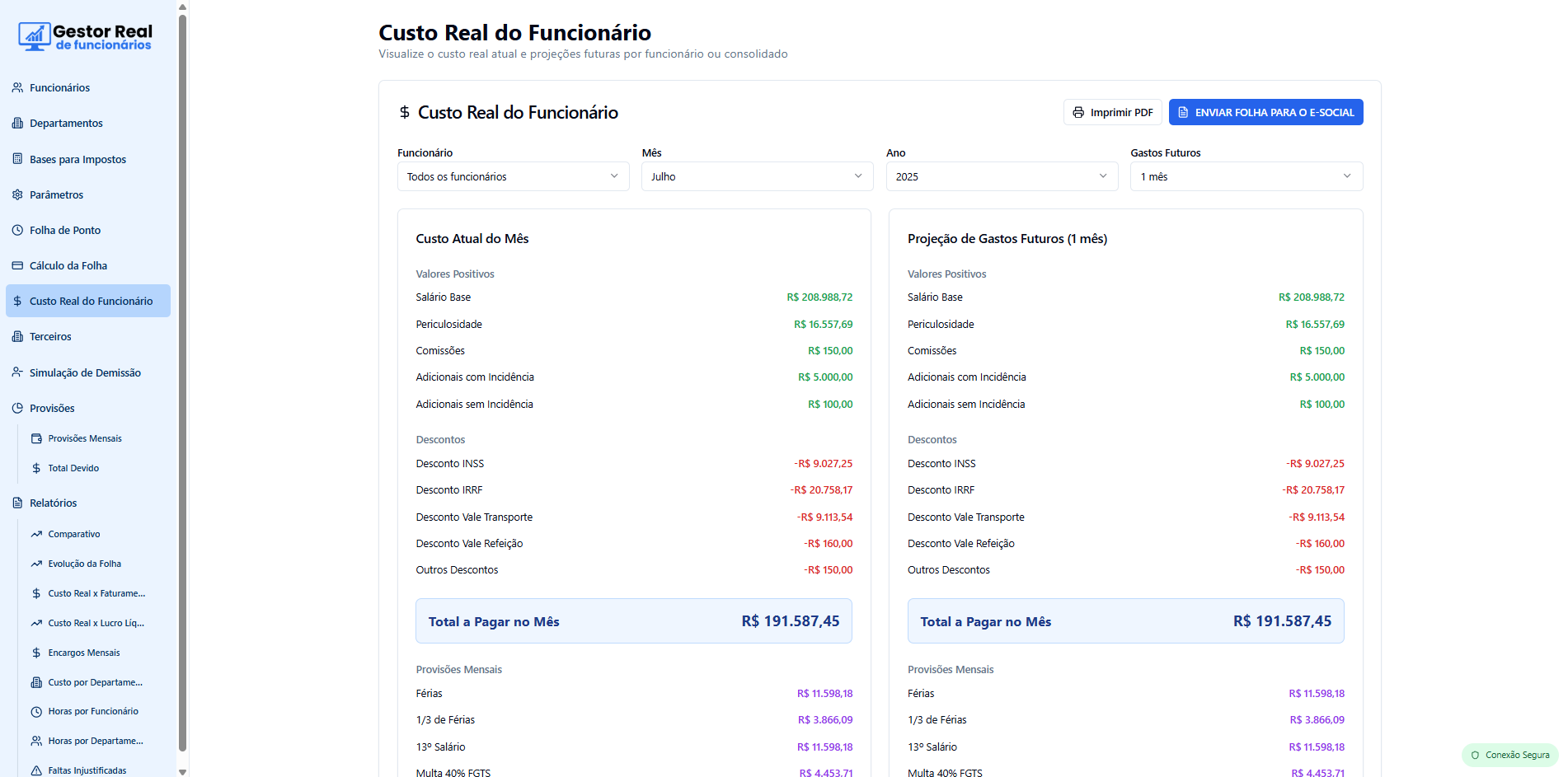Open Bases para Impostos page
The image size is (1568, 777).
[88, 159]
